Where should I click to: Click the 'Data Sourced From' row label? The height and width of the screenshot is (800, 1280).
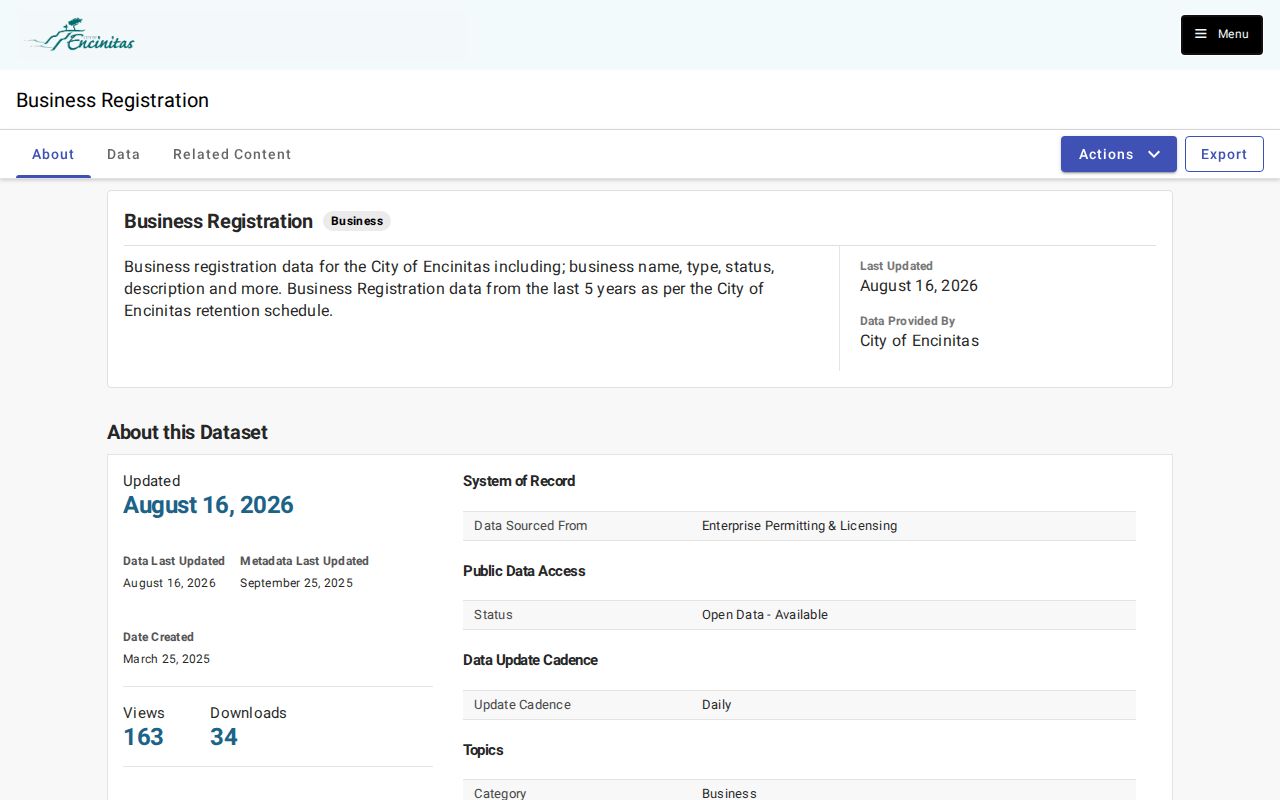[x=530, y=526]
